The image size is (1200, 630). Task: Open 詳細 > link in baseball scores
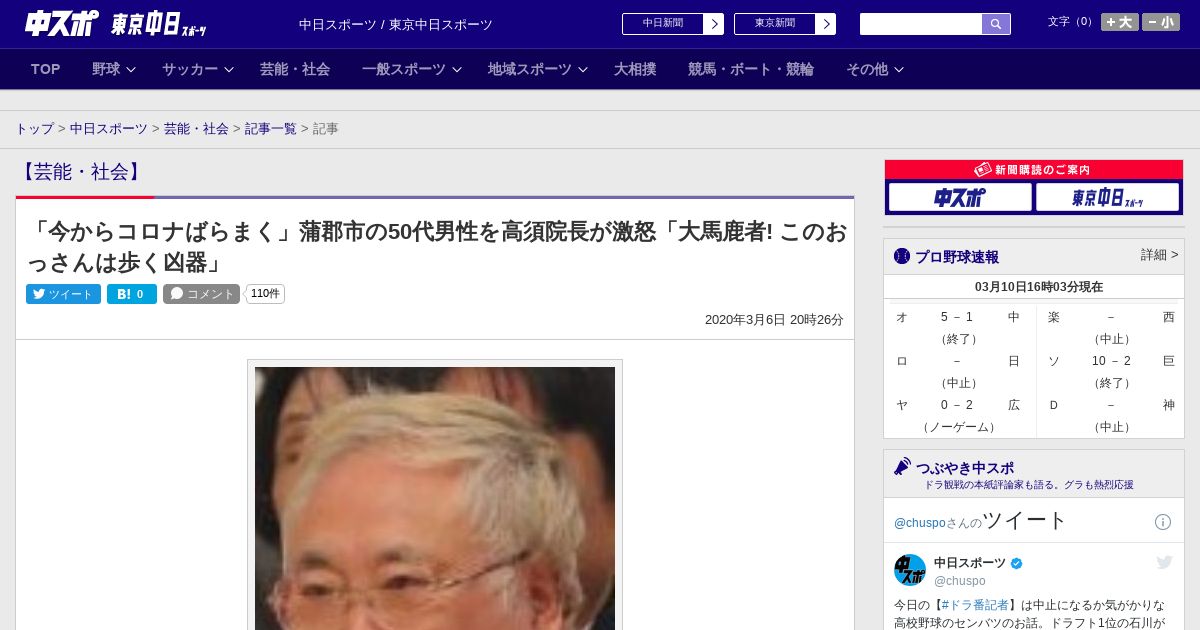pos(1159,255)
